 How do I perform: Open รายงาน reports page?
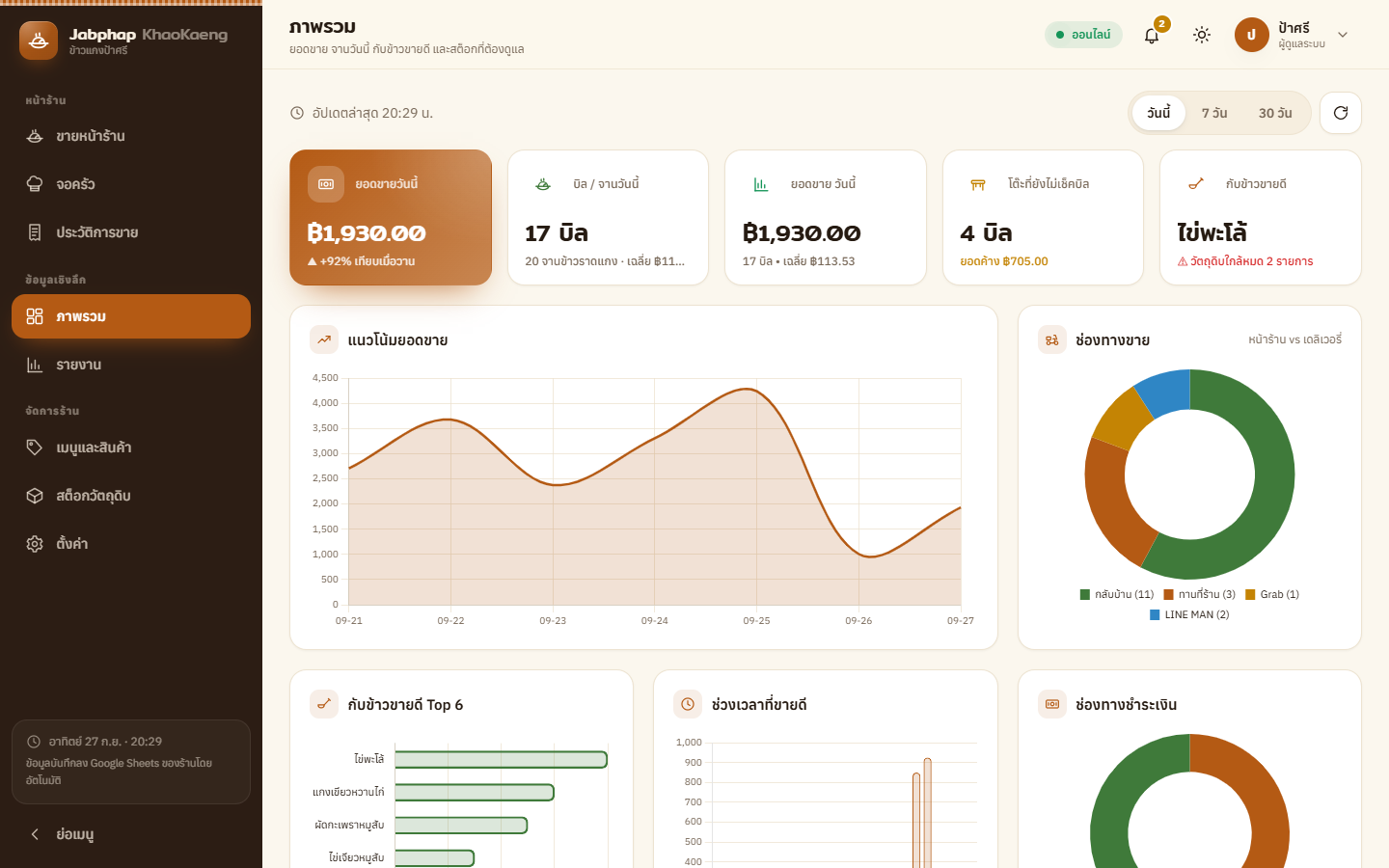[x=131, y=365]
